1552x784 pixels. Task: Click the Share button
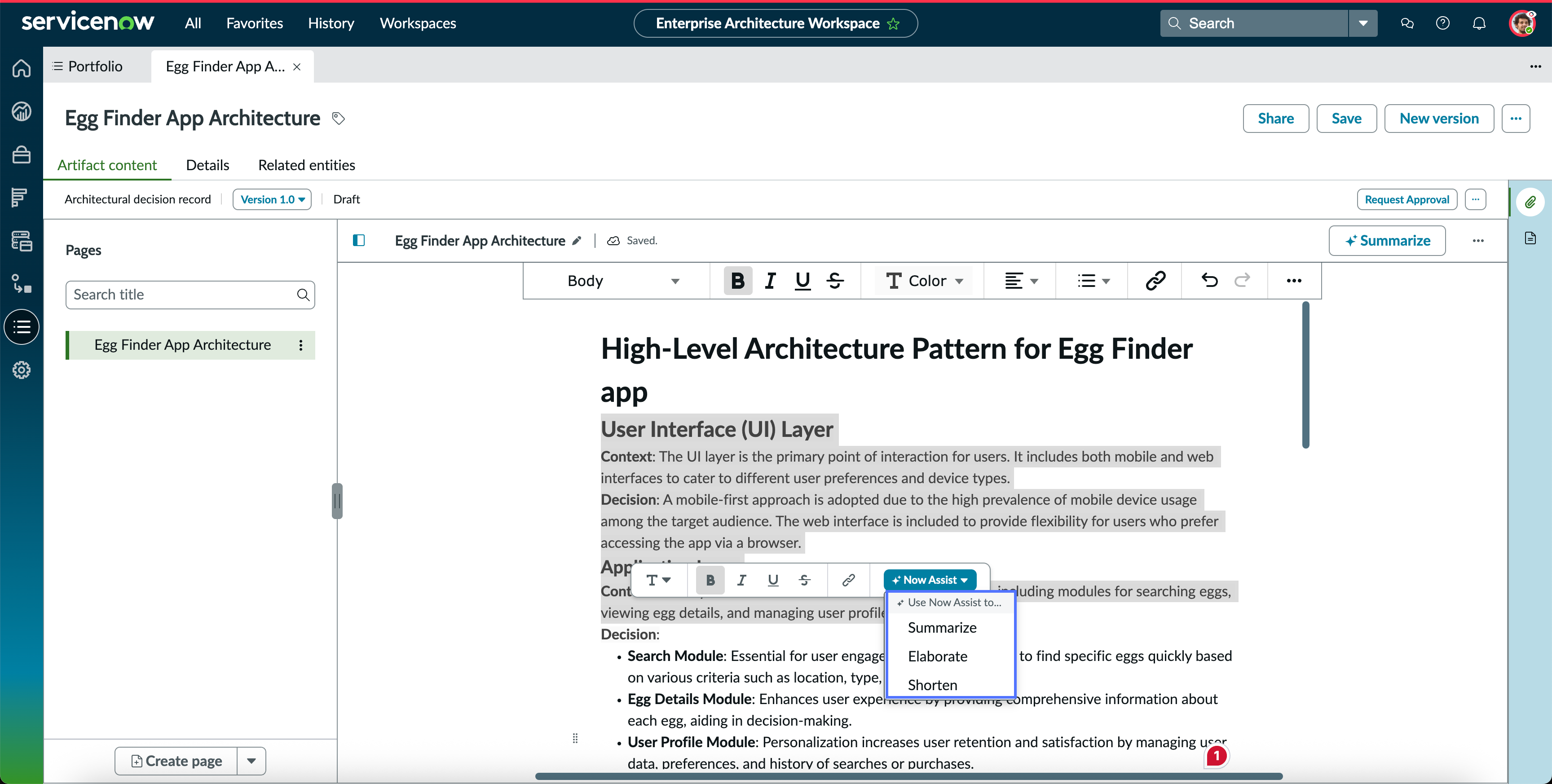click(x=1275, y=119)
